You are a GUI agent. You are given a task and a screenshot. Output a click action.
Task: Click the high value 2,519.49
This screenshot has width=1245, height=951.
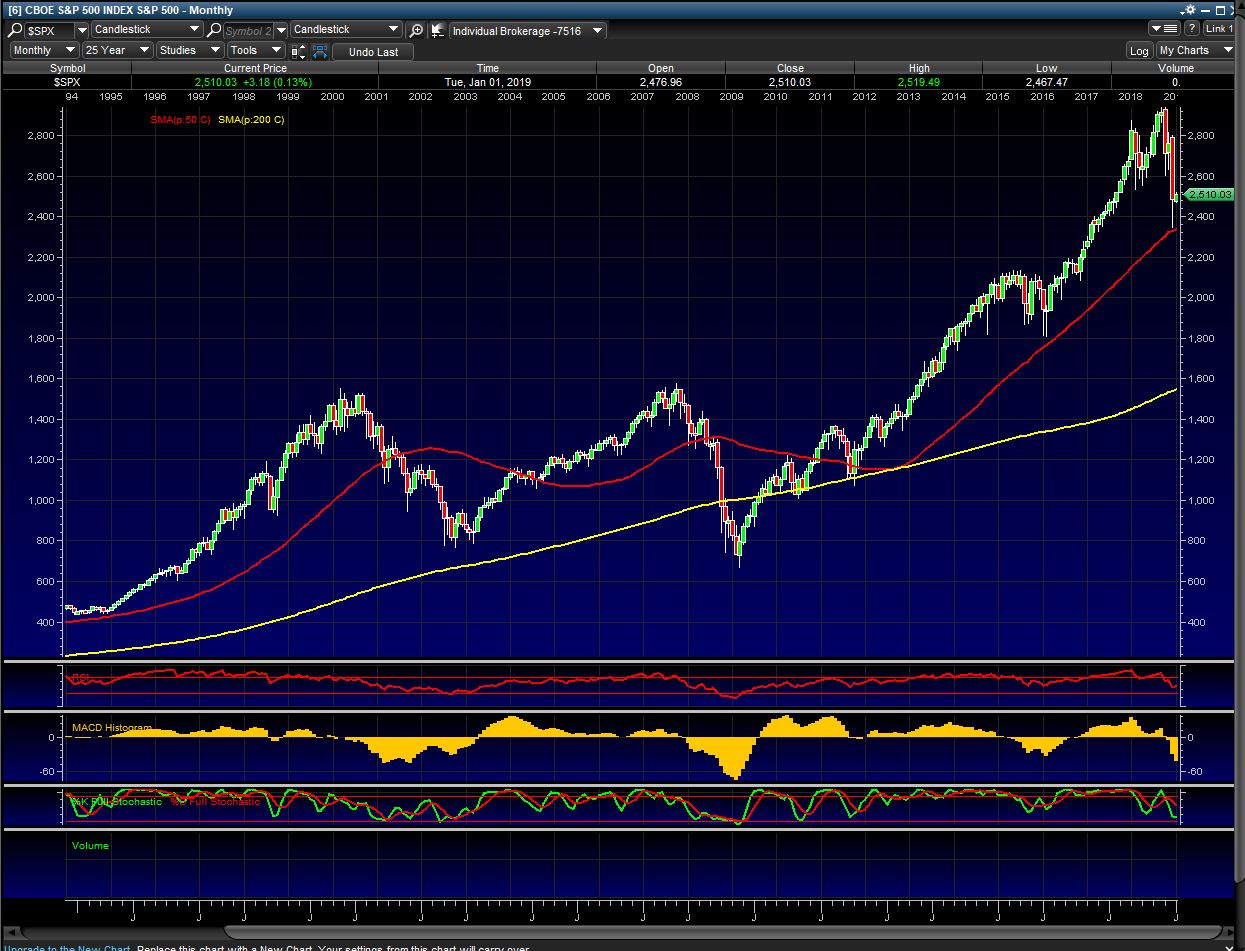click(x=919, y=82)
